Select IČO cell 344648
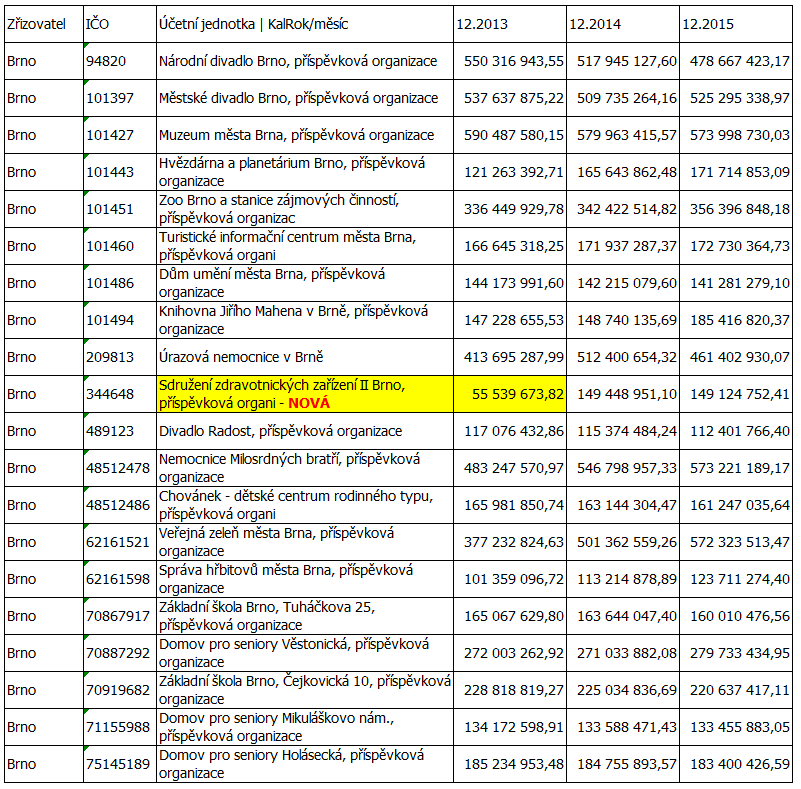This screenshot has height=789, width=801. [x=120, y=394]
